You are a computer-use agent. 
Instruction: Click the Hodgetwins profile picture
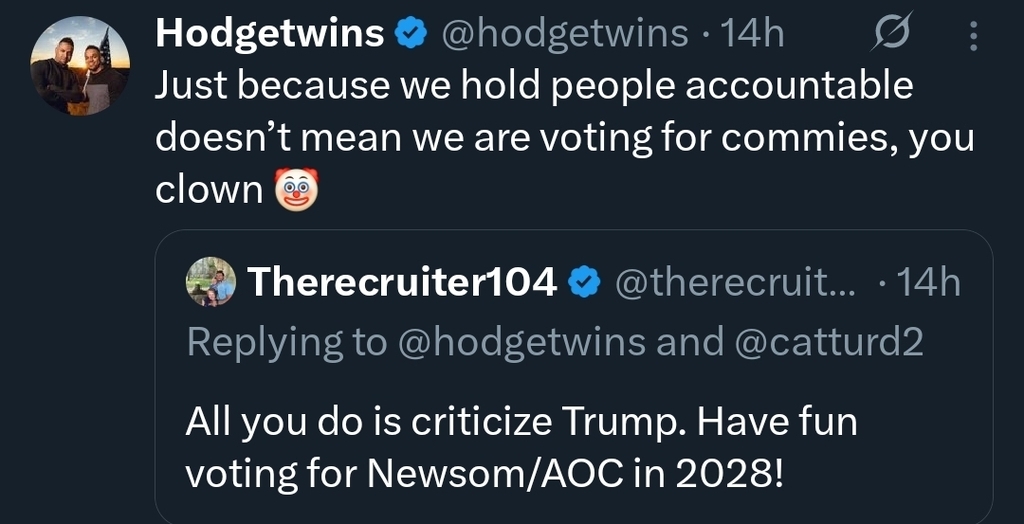click(x=80, y=66)
